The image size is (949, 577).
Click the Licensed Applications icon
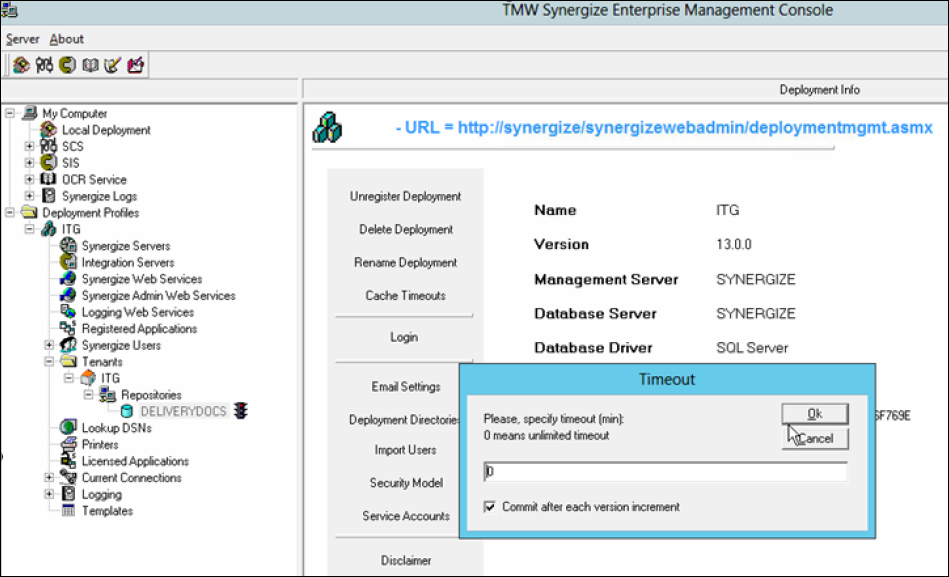tap(68, 461)
